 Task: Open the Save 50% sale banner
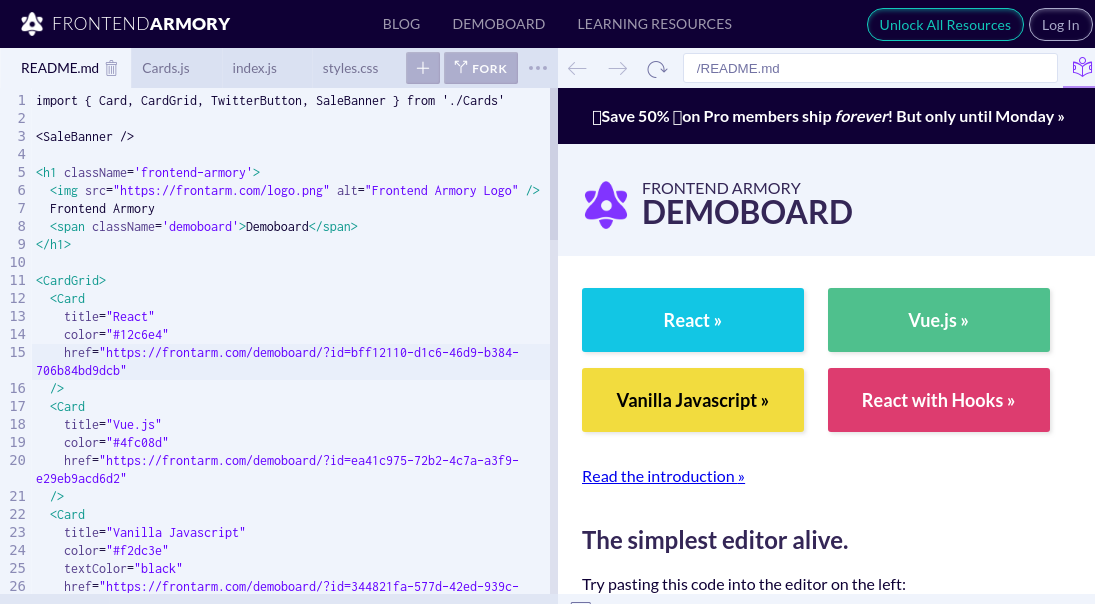tap(828, 117)
